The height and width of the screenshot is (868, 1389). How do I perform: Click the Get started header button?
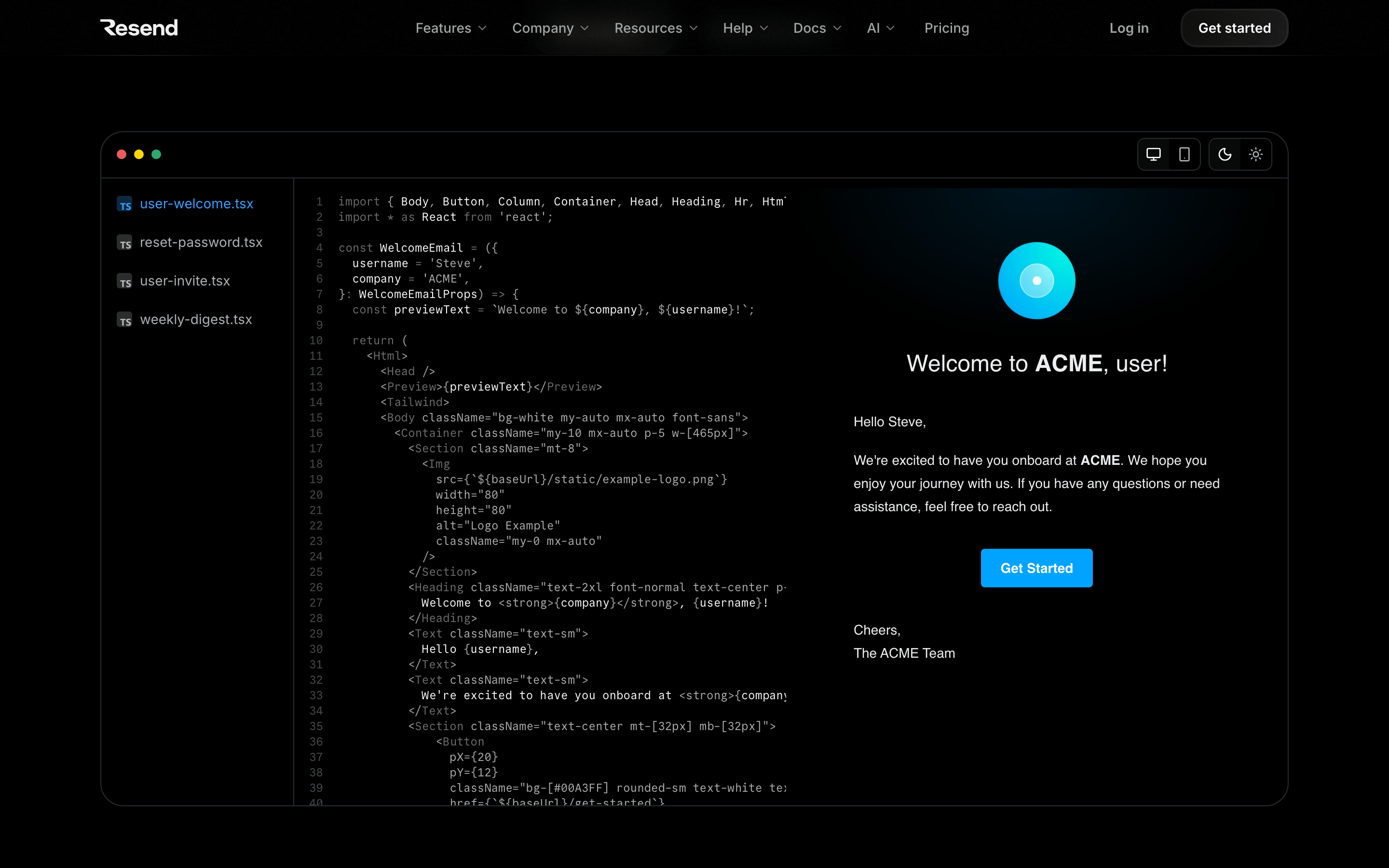(1234, 28)
